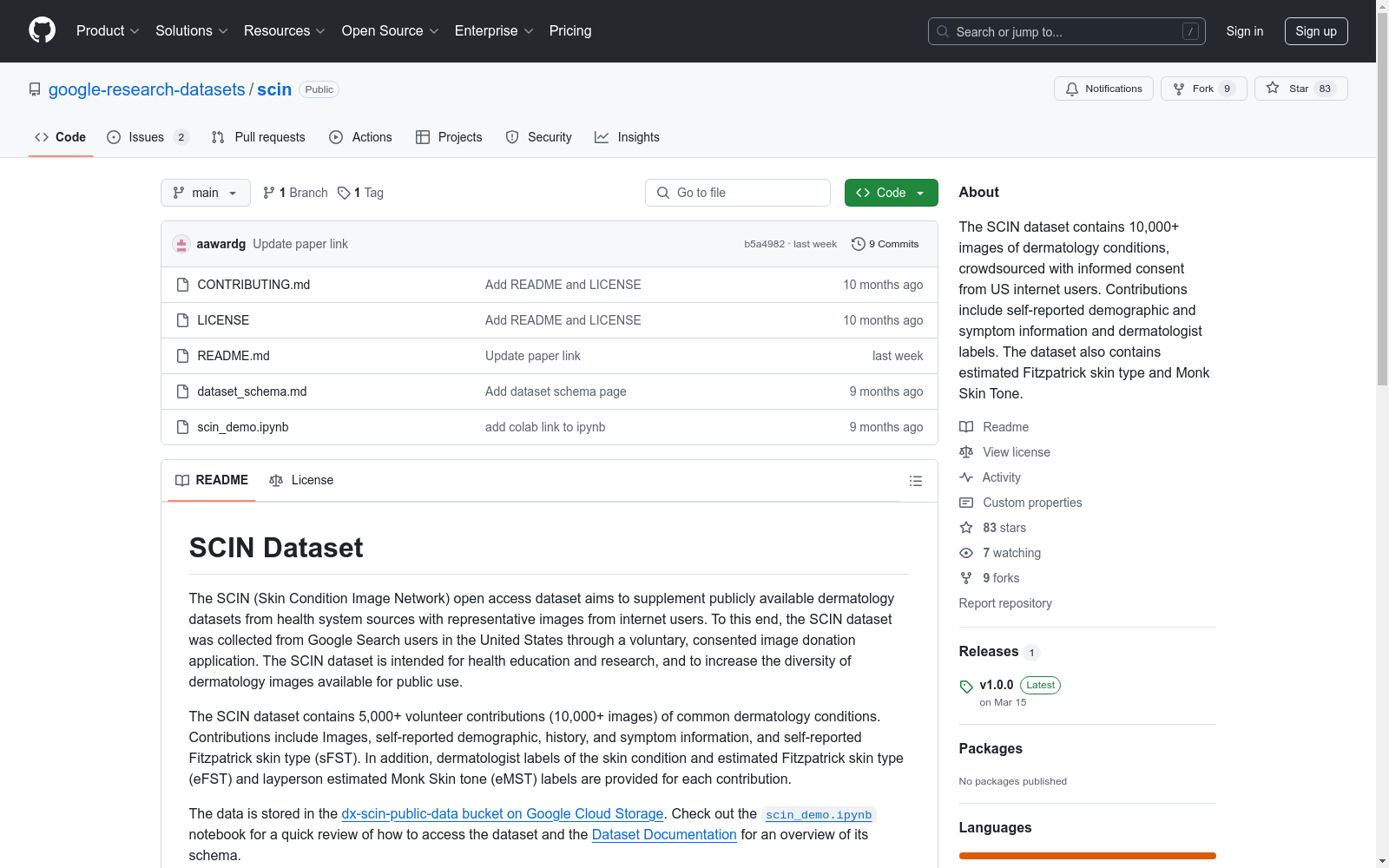The height and width of the screenshot is (868, 1389).
Task: Open the v1.0.0 release tag
Action: coord(996,685)
